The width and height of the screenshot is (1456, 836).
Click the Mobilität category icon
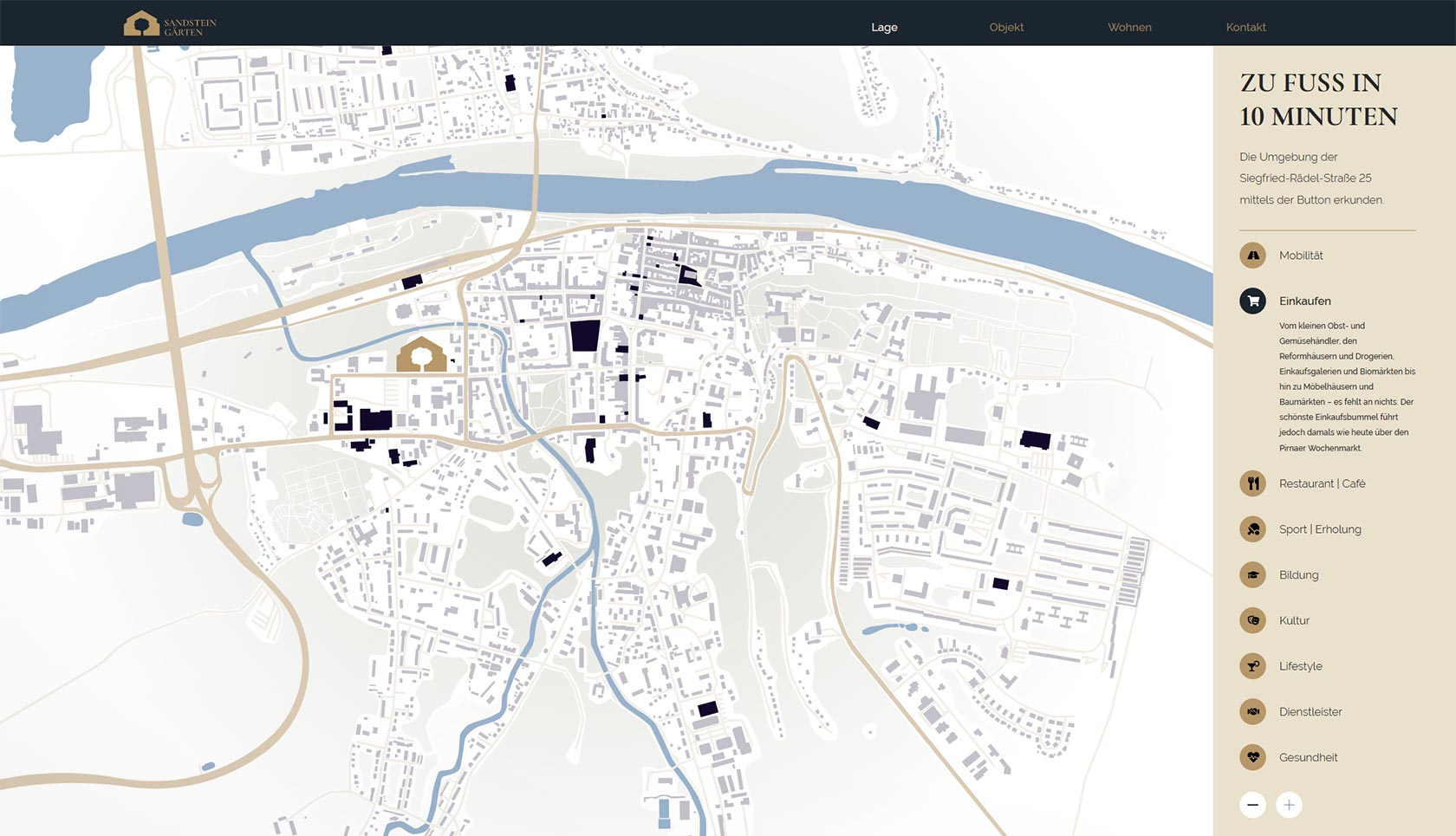[x=1252, y=256]
